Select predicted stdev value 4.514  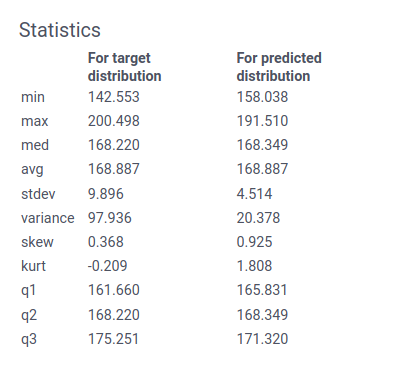coord(254,194)
